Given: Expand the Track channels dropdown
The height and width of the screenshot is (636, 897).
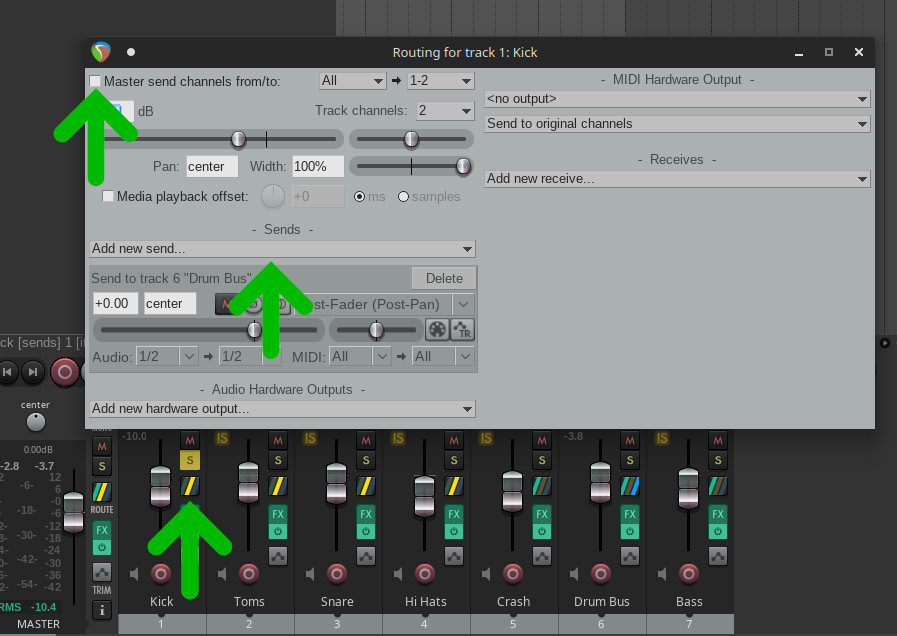Looking at the screenshot, I should click(444, 111).
